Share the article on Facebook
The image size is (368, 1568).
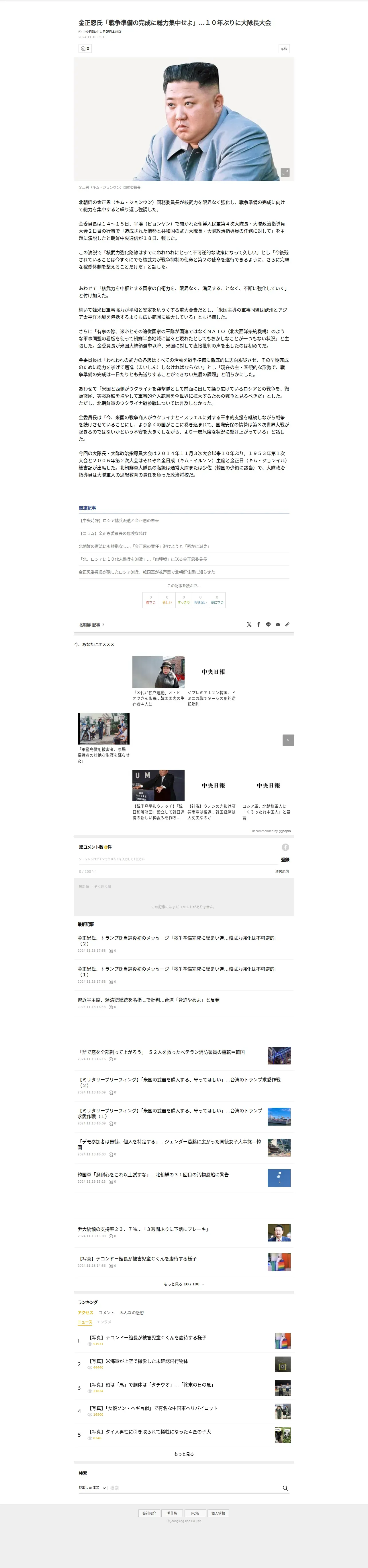coord(259,625)
